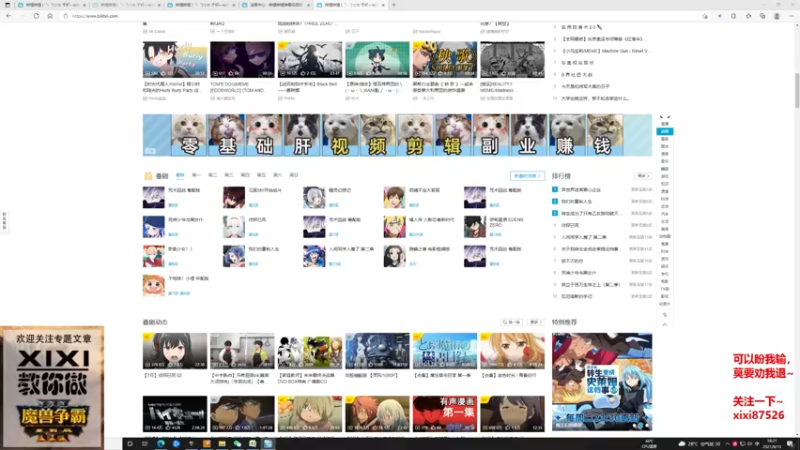800x450 pixels.
Task: Reload the page with the refresh icon
Action: click(x=36, y=16)
